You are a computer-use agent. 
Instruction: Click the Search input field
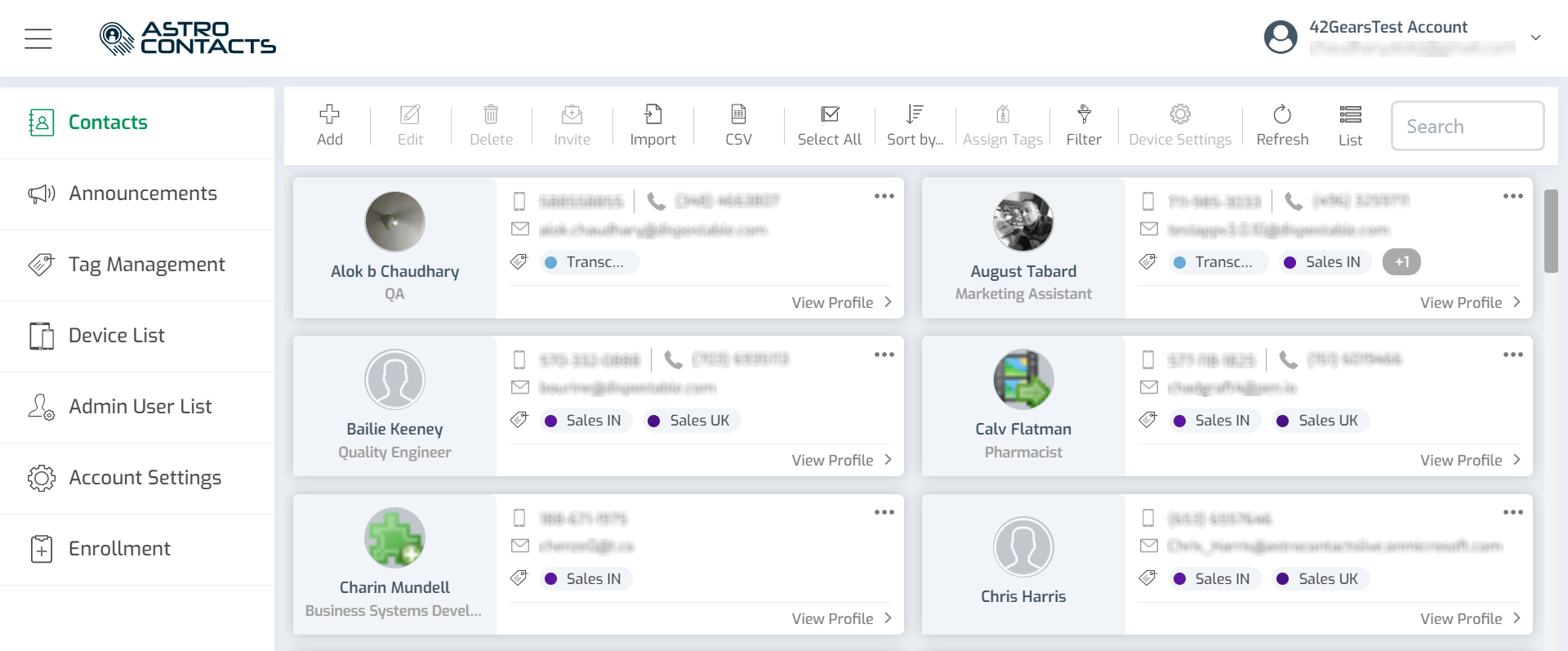tap(1468, 126)
